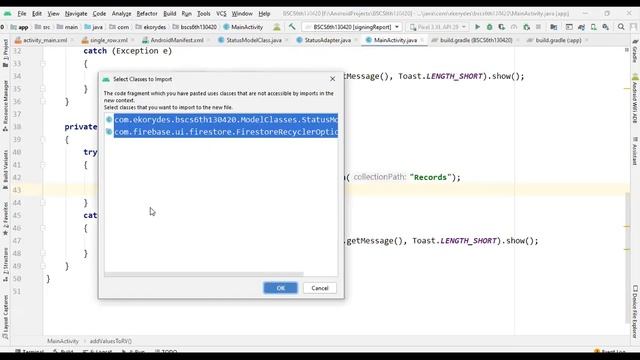
Task: Open Resource Manager side panel
Action: click(x=5, y=105)
